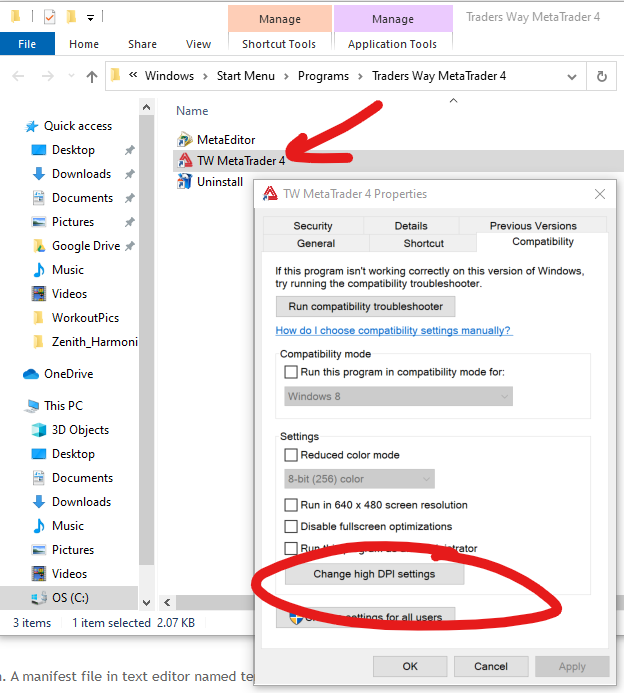The width and height of the screenshot is (624, 693).
Task: Open Music under This PC
Action: click(58, 525)
